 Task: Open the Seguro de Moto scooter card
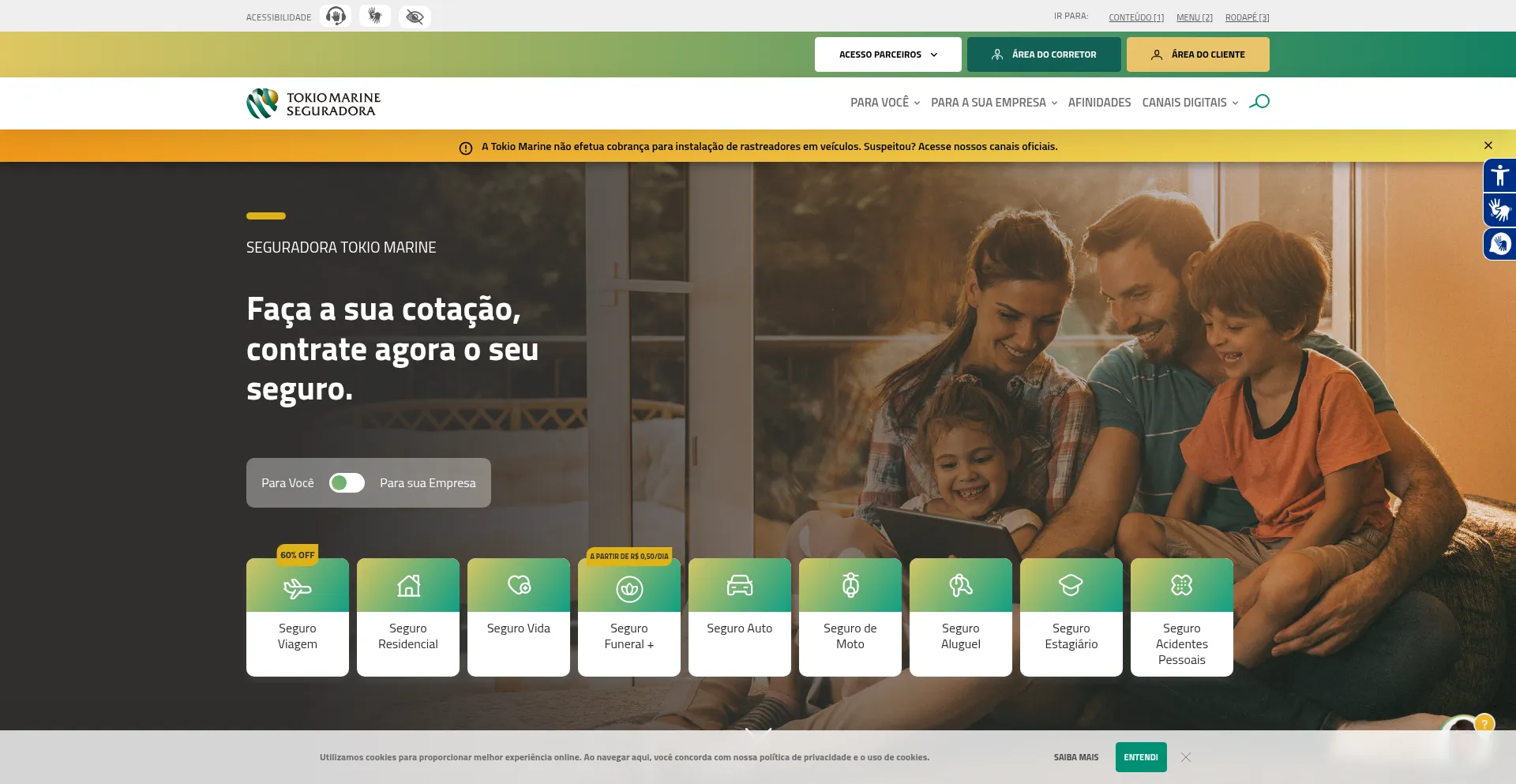[850, 617]
